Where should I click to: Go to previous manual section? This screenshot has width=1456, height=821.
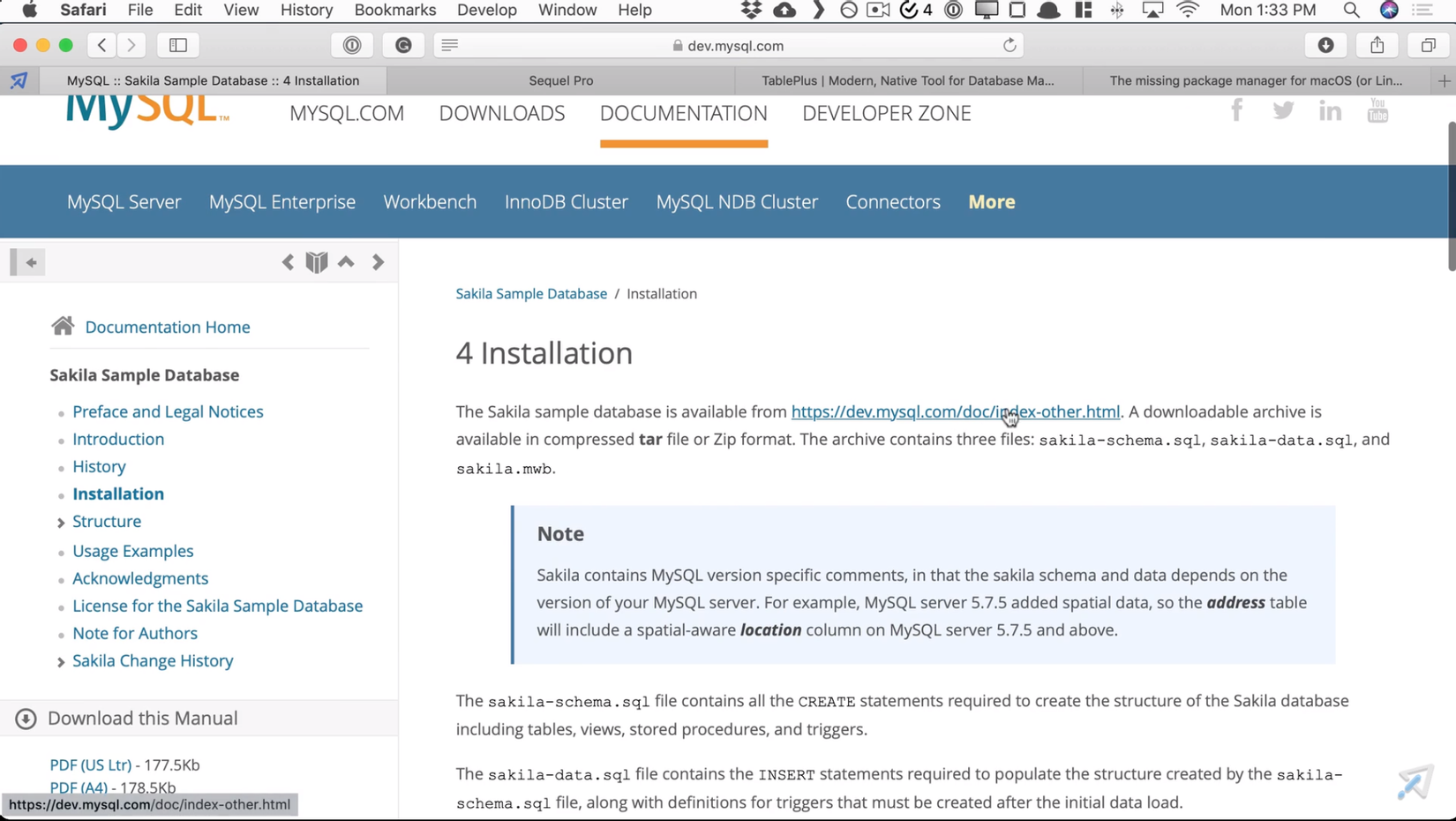288,262
